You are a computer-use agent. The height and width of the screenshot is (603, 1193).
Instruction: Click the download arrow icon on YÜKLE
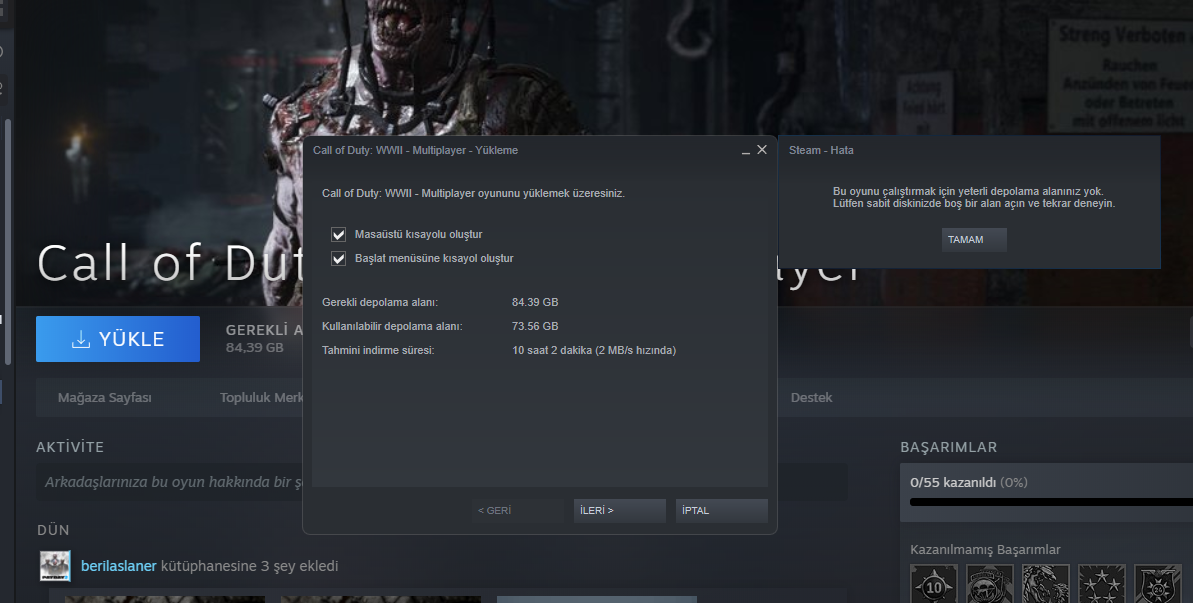pyautogui.click(x=81, y=339)
